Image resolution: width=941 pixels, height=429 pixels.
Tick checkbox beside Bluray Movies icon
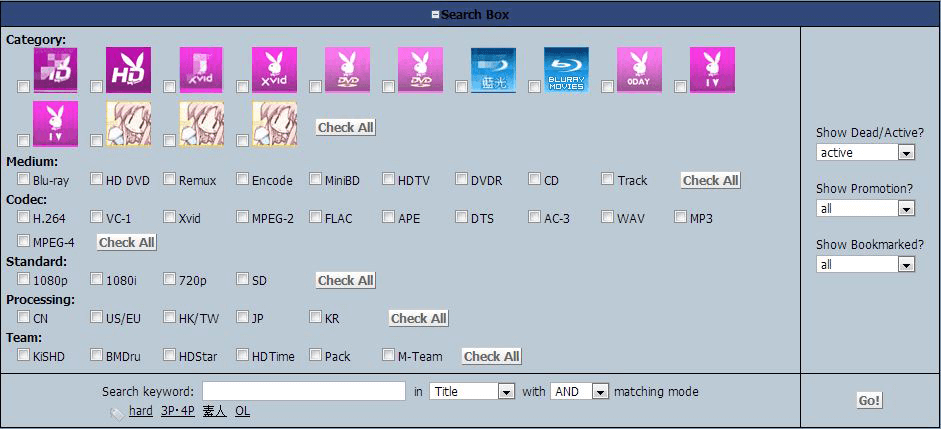[x=534, y=87]
